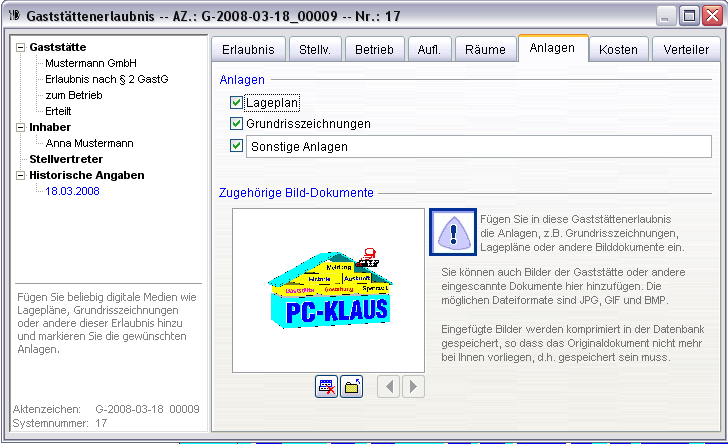The height and width of the screenshot is (444, 728).
Task: Open the 18.03.2008 historical entry
Action: (73, 191)
